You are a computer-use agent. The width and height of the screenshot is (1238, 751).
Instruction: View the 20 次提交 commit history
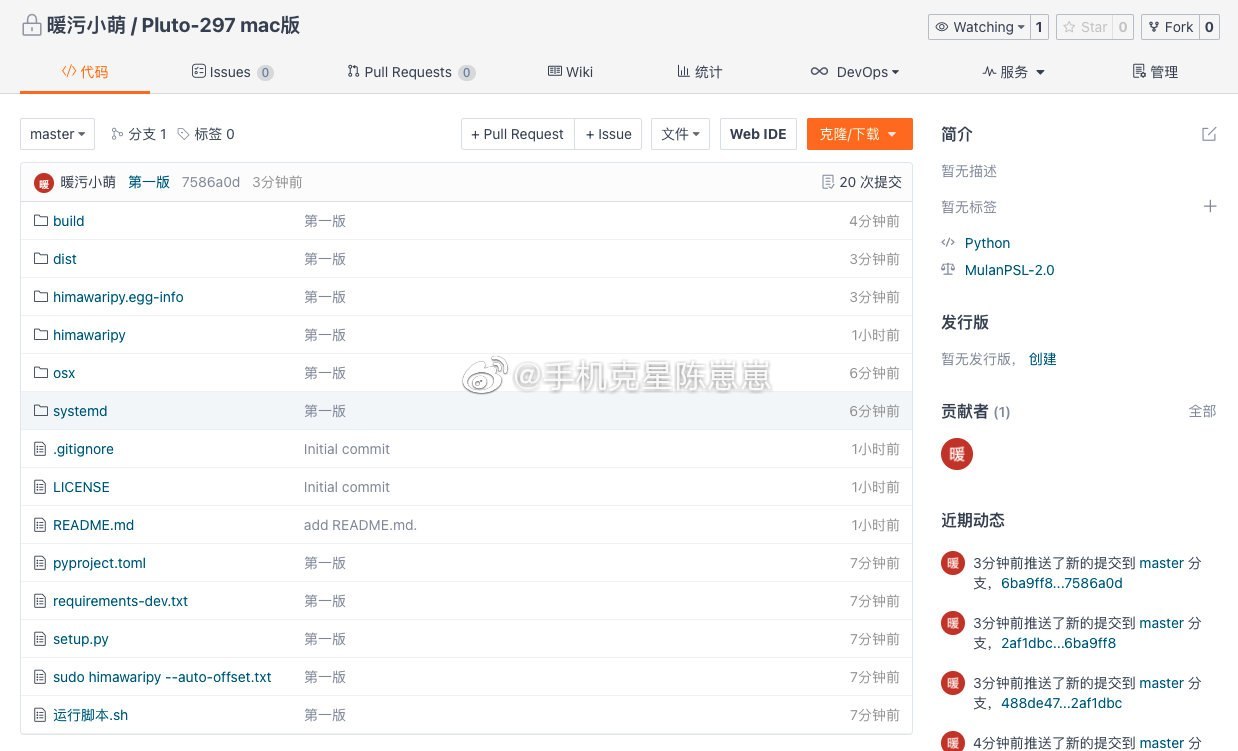(x=861, y=182)
